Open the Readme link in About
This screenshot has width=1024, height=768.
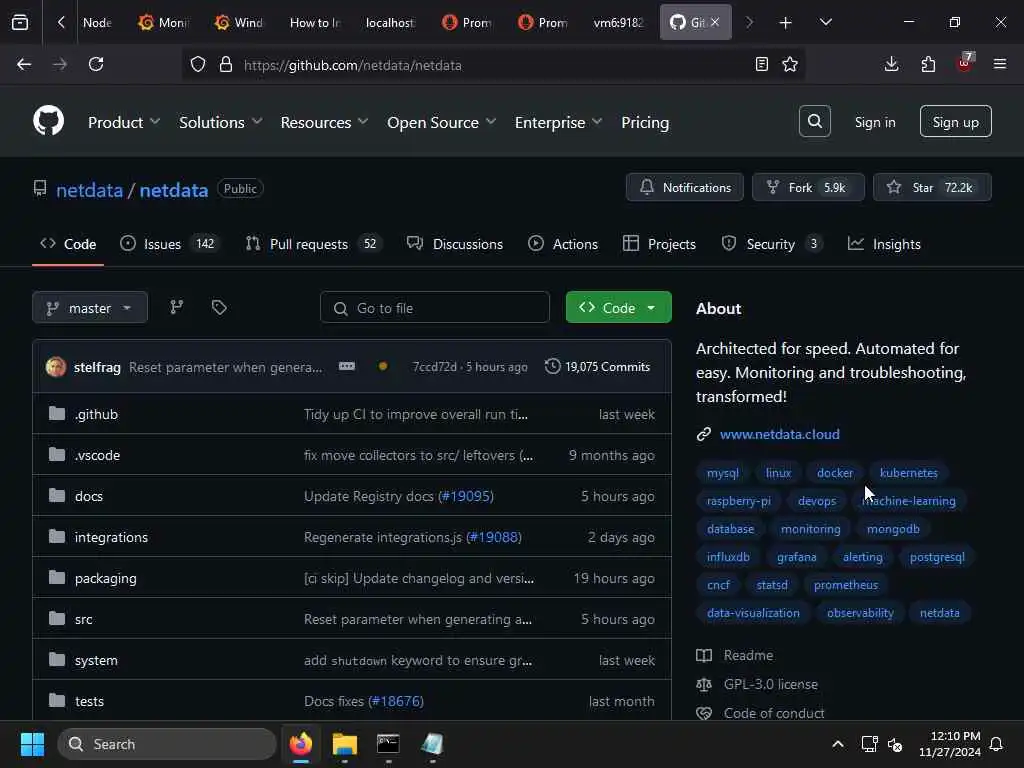(x=748, y=655)
